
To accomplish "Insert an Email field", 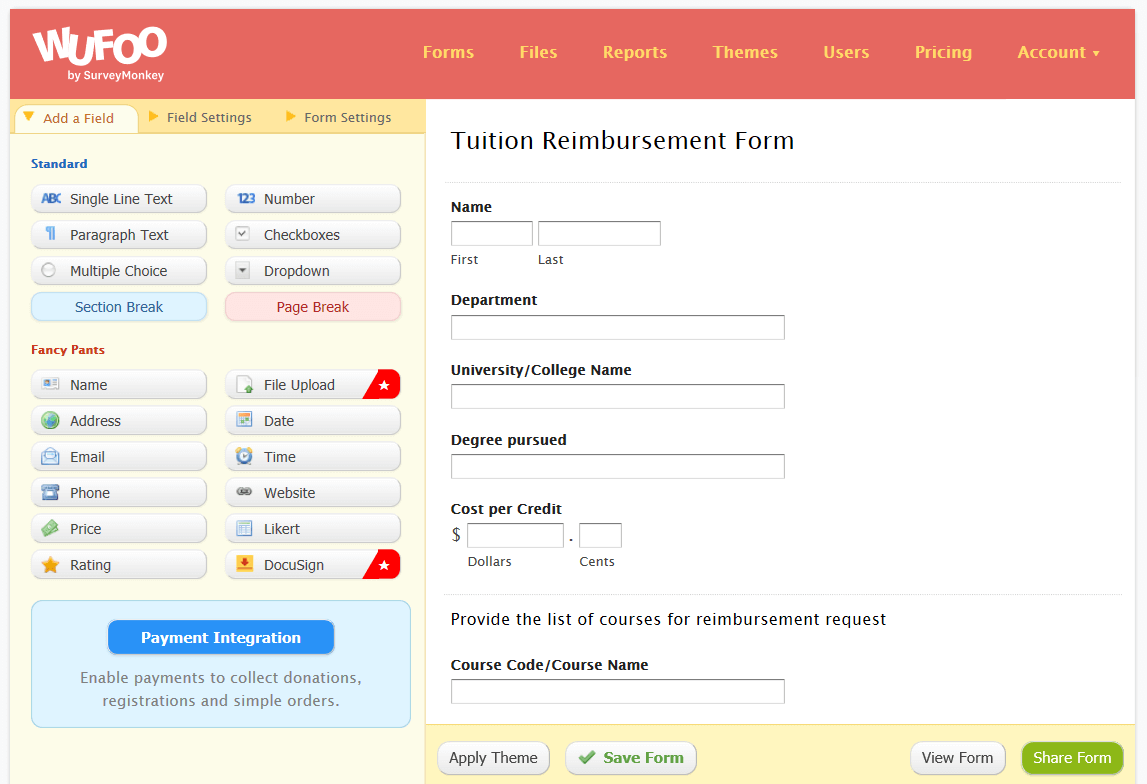I will 118,457.
